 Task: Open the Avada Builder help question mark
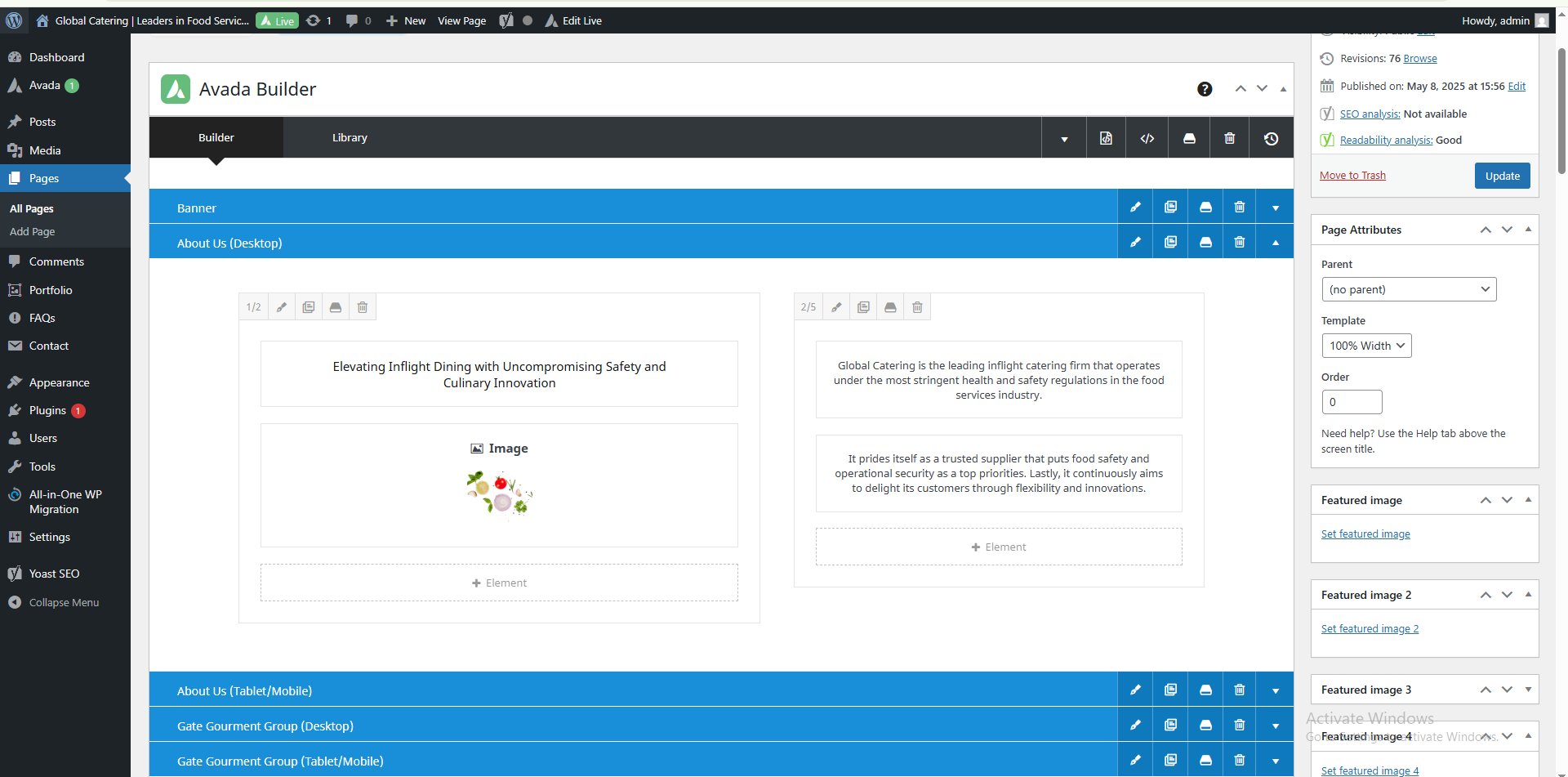1205,89
